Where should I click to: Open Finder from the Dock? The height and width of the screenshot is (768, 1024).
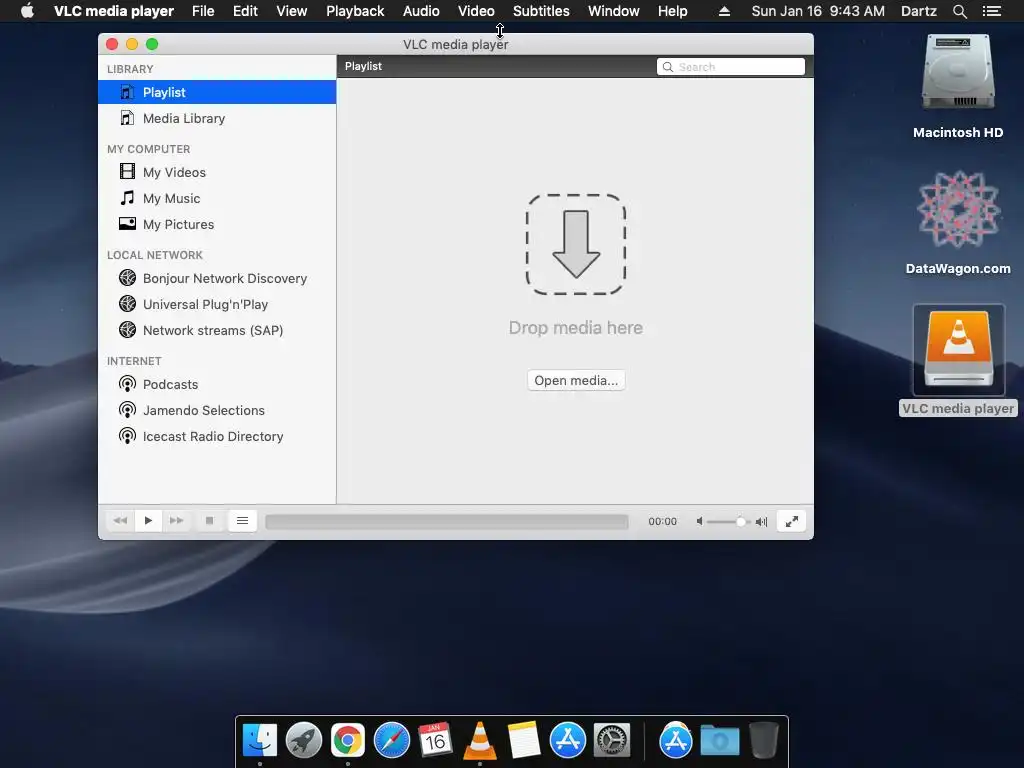260,741
